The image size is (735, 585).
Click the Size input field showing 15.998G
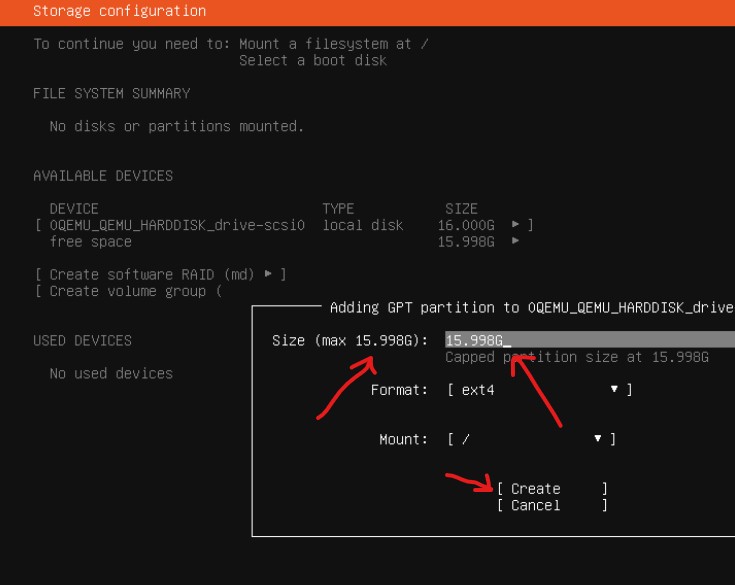(588, 340)
